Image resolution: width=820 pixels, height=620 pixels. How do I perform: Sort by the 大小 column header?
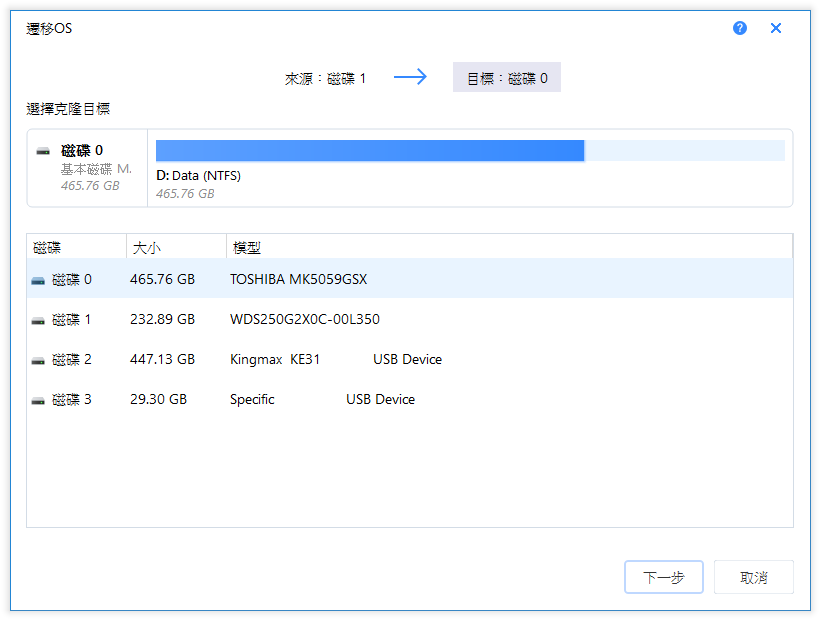tap(176, 246)
